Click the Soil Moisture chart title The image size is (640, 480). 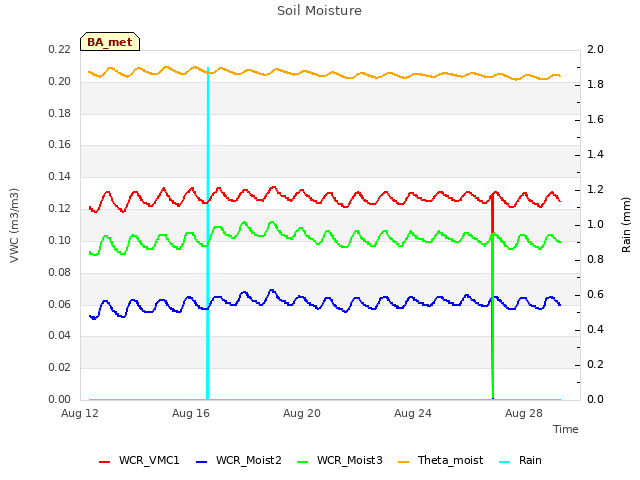click(x=319, y=11)
